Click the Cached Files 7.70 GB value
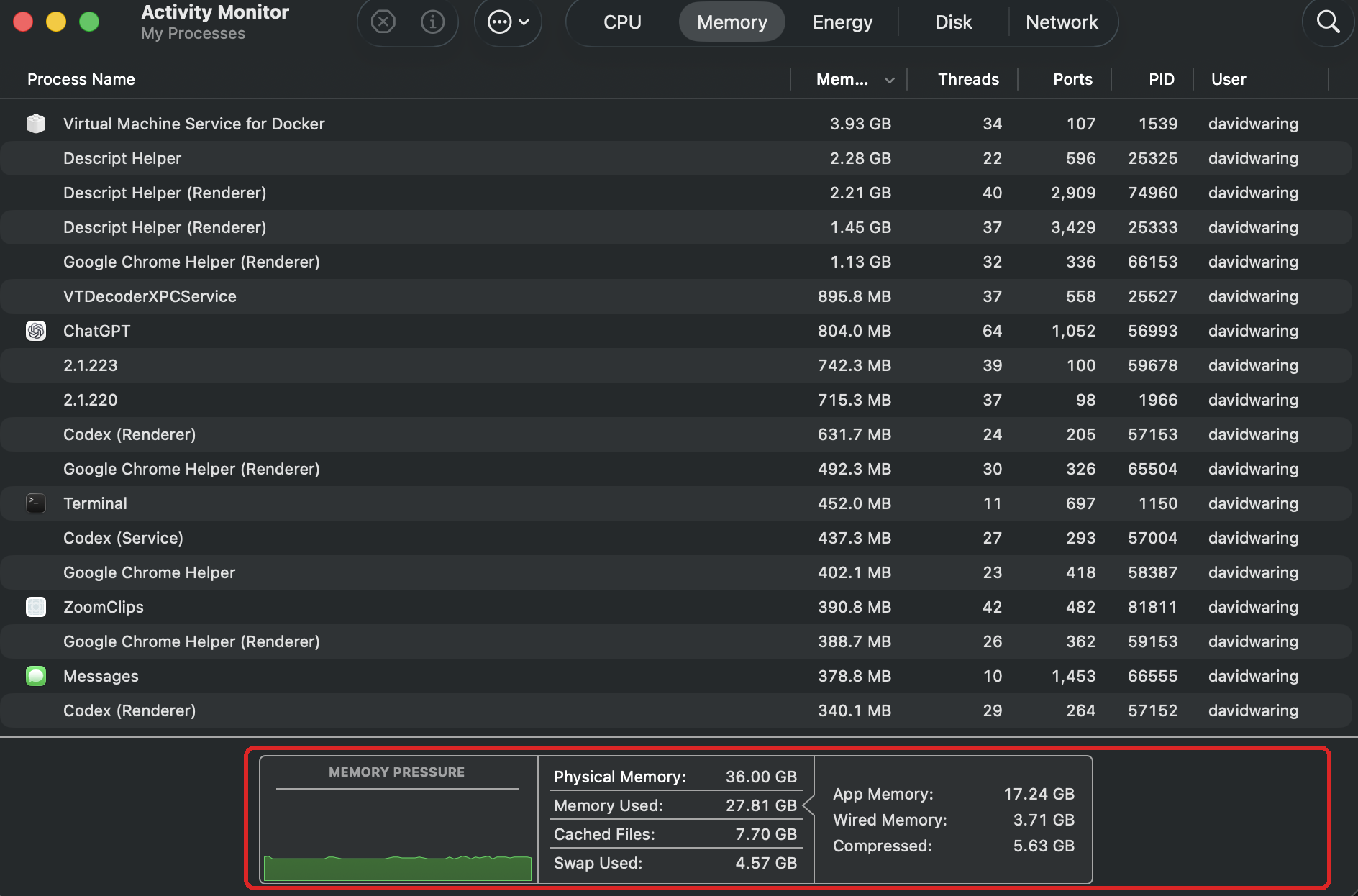Image resolution: width=1358 pixels, height=896 pixels. [x=766, y=834]
